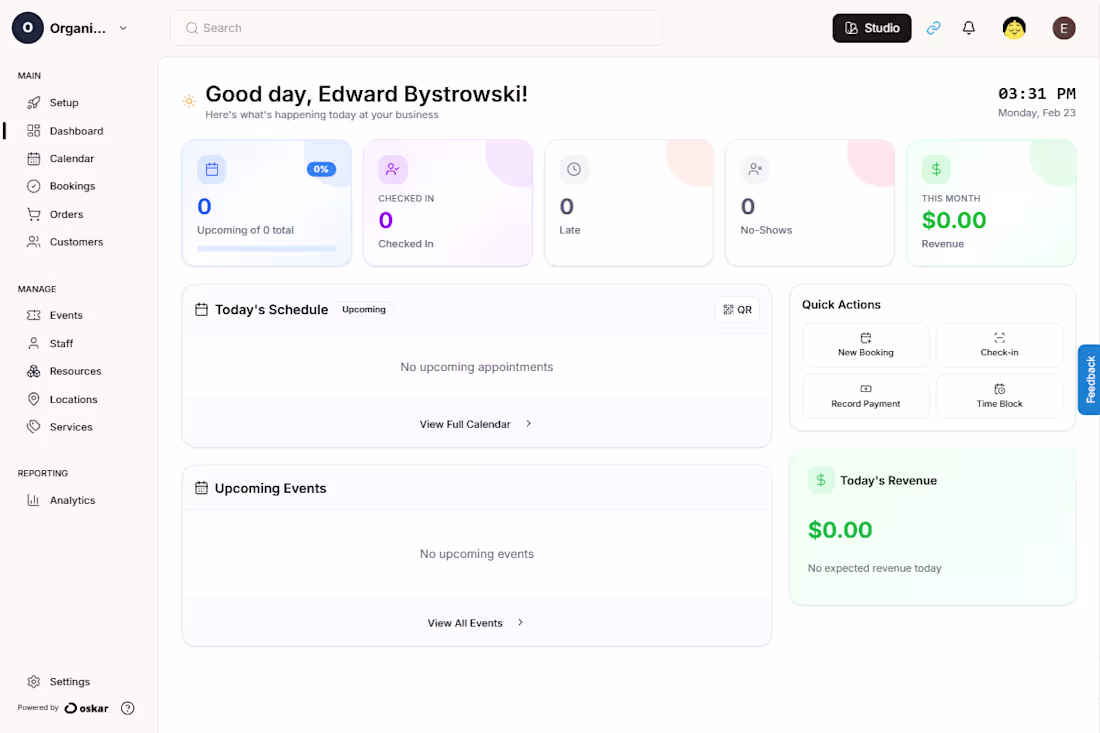Expand View All Events with its chevron
This screenshot has width=1100, height=733.
point(519,622)
